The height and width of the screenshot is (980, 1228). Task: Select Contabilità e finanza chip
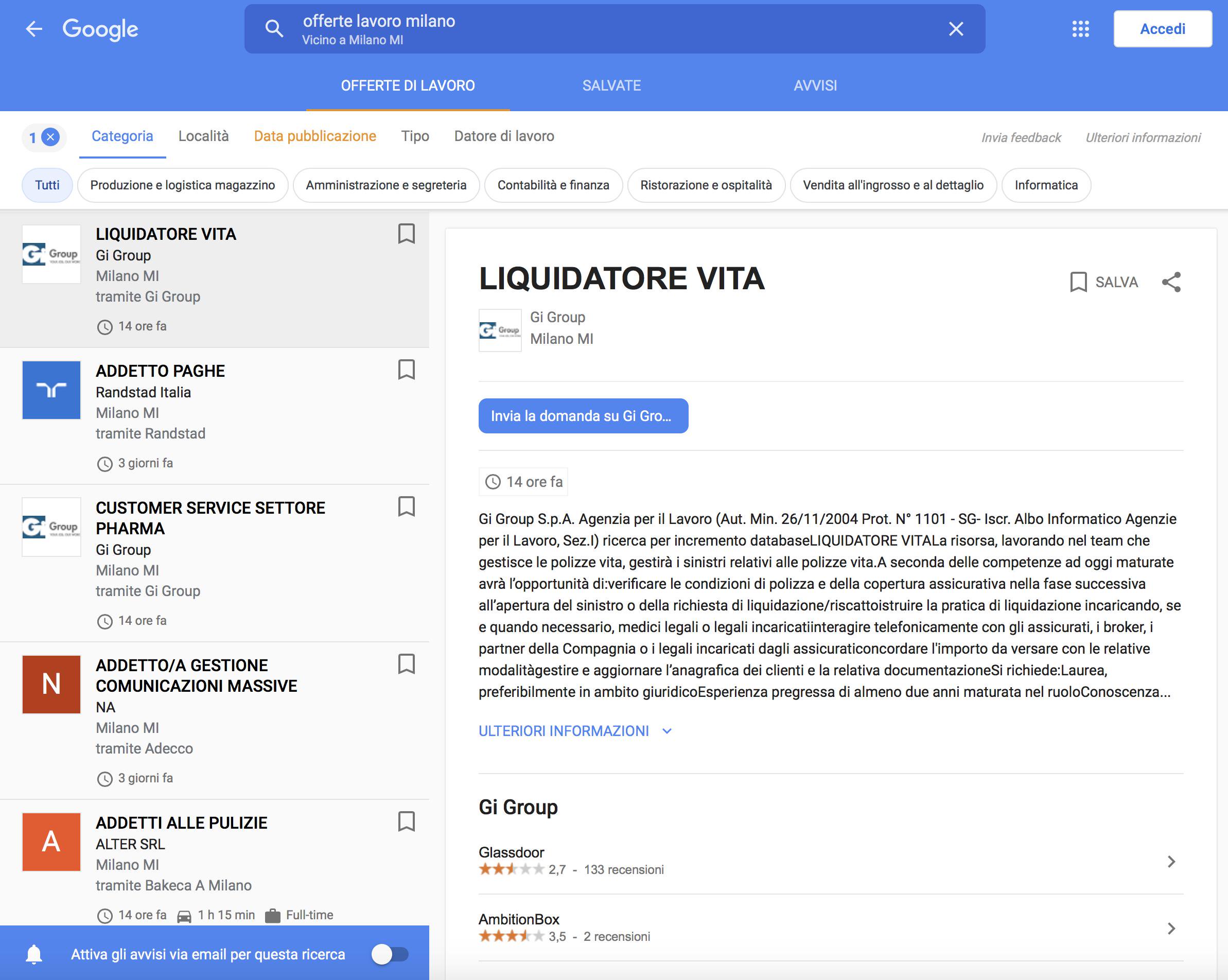553,185
